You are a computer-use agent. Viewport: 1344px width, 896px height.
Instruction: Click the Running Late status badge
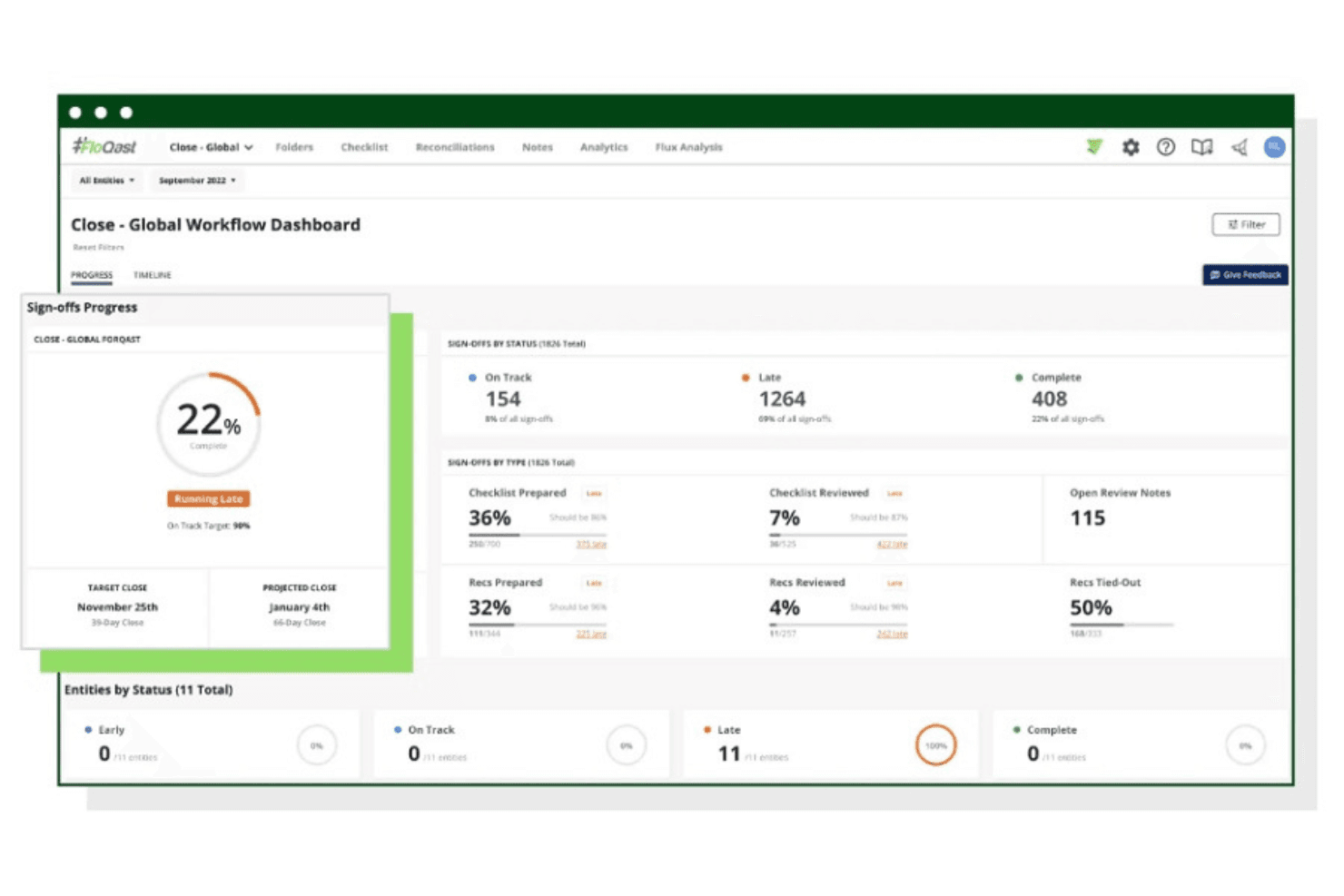pyautogui.click(x=209, y=498)
